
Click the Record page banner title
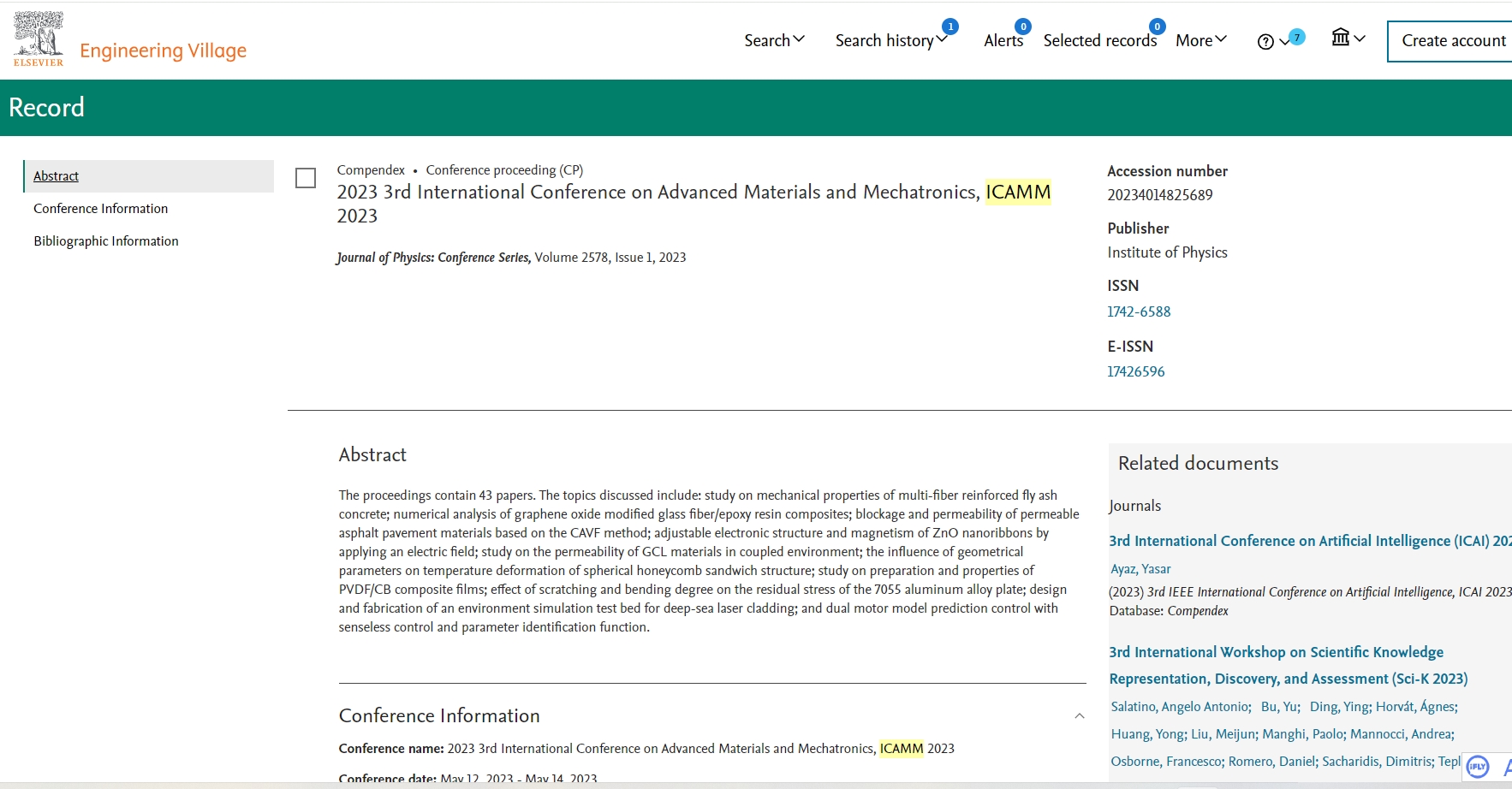point(46,108)
